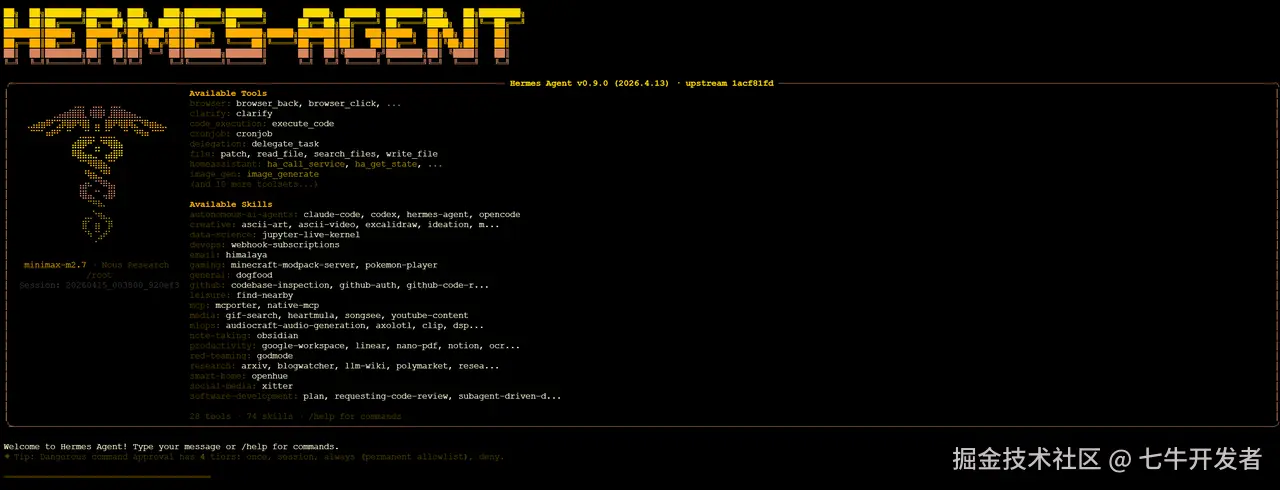Click the "heartmula" skill name

pyautogui.click(x=313, y=315)
